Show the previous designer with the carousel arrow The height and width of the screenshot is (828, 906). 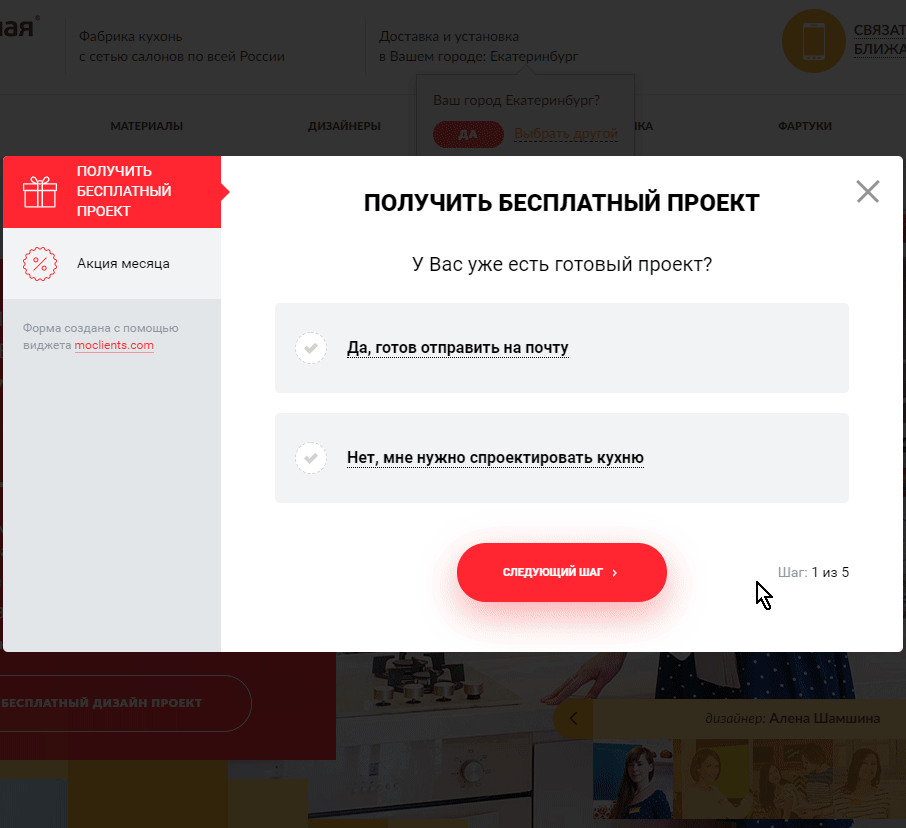coord(573,718)
